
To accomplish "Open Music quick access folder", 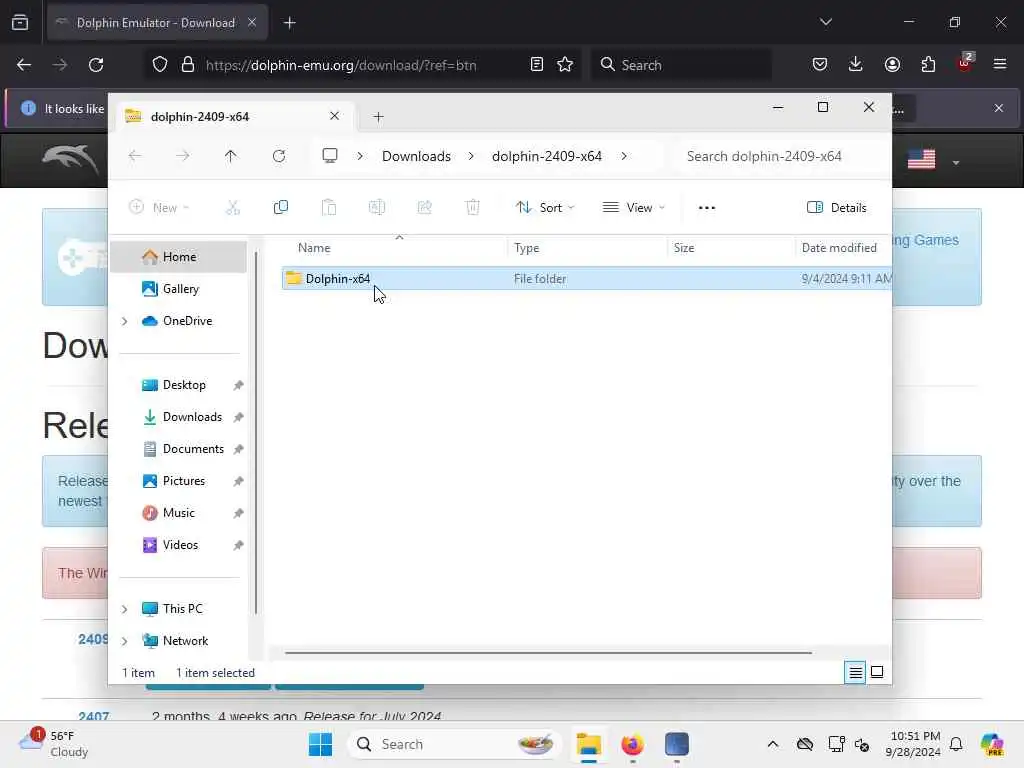I will pos(179,513).
